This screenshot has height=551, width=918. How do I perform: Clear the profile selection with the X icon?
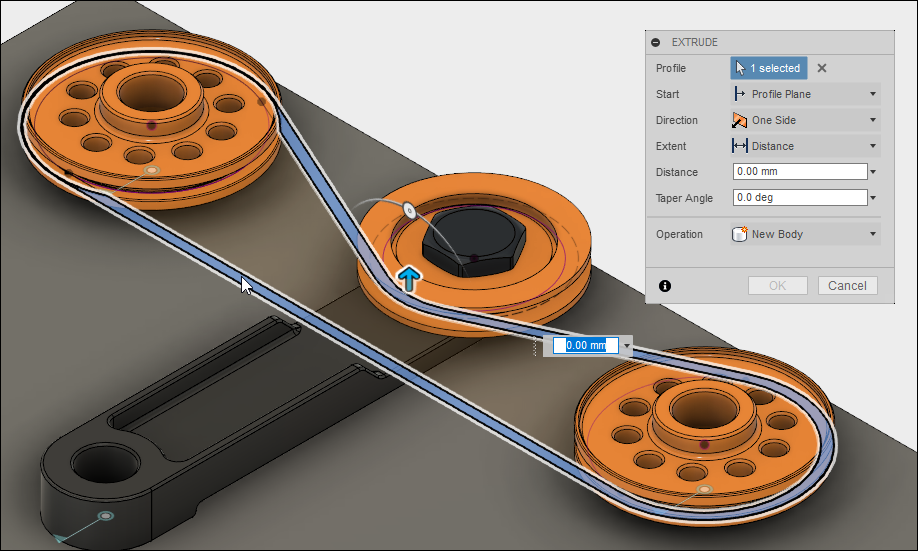tap(822, 68)
